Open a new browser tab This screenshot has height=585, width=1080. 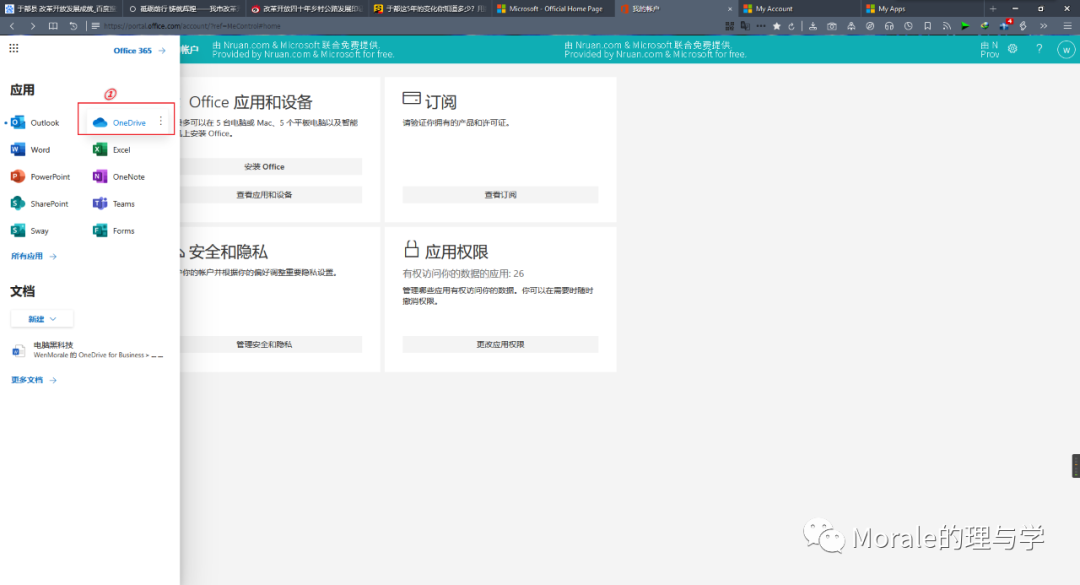click(x=993, y=9)
